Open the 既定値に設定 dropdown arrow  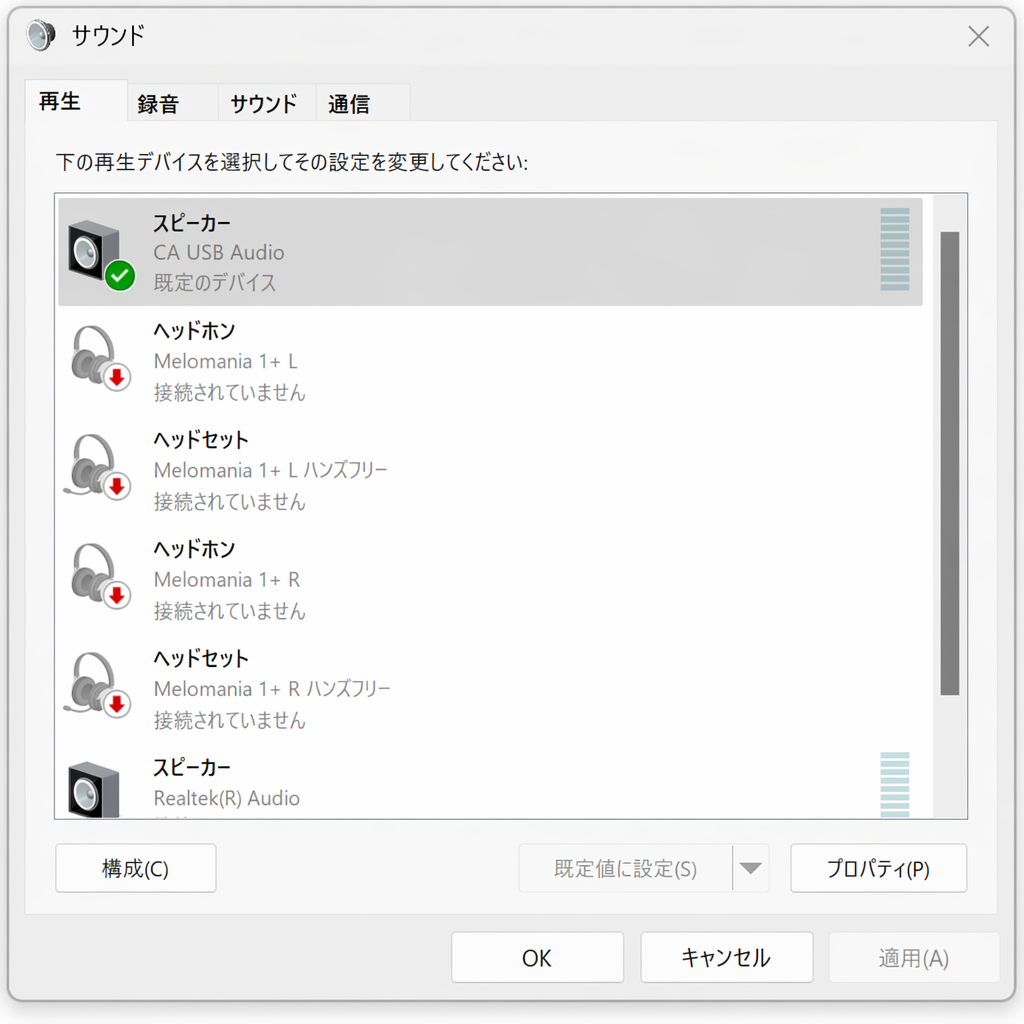751,868
